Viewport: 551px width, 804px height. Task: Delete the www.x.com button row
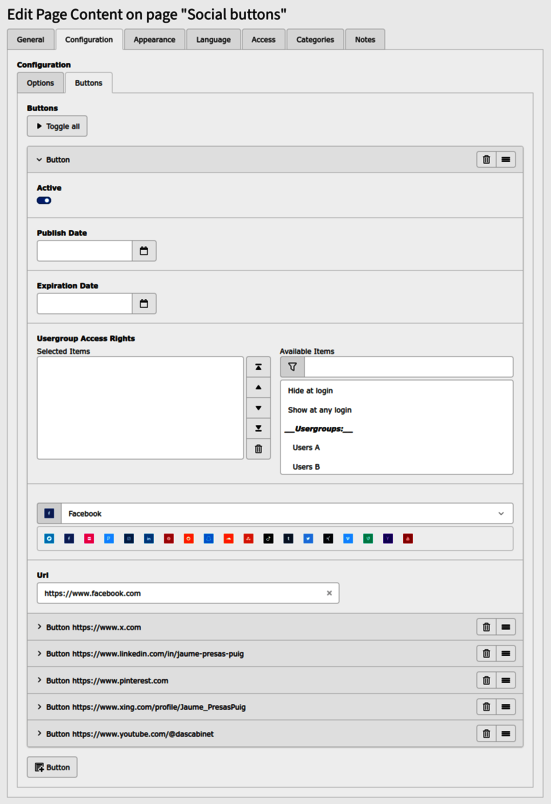pos(486,627)
